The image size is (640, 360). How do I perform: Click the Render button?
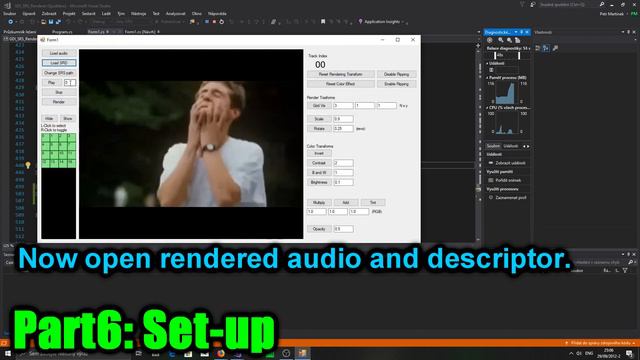[59, 102]
